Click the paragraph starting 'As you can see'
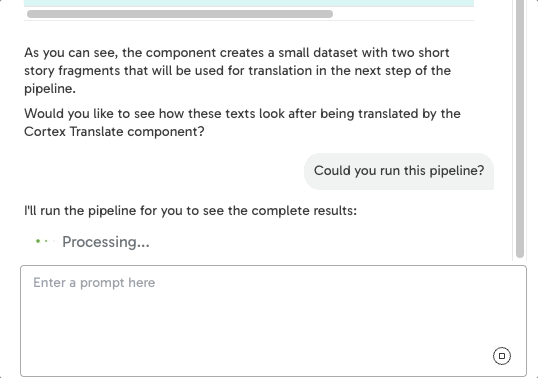The image size is (538, 378). pyautogui.click(x=237, y=70)
